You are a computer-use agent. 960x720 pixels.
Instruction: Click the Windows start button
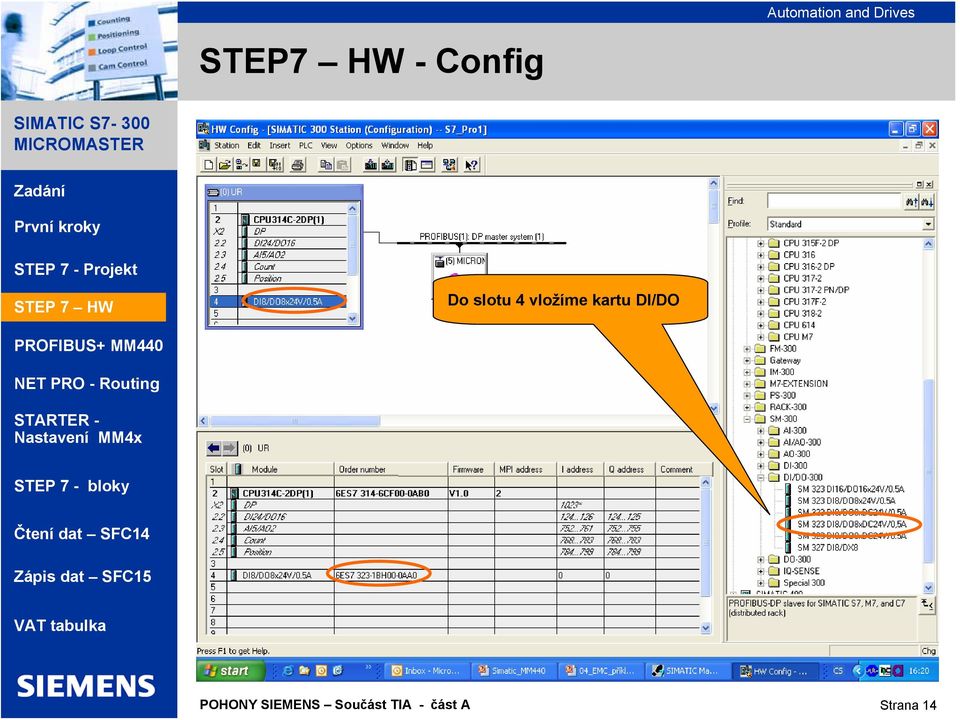tap(230, 671)
